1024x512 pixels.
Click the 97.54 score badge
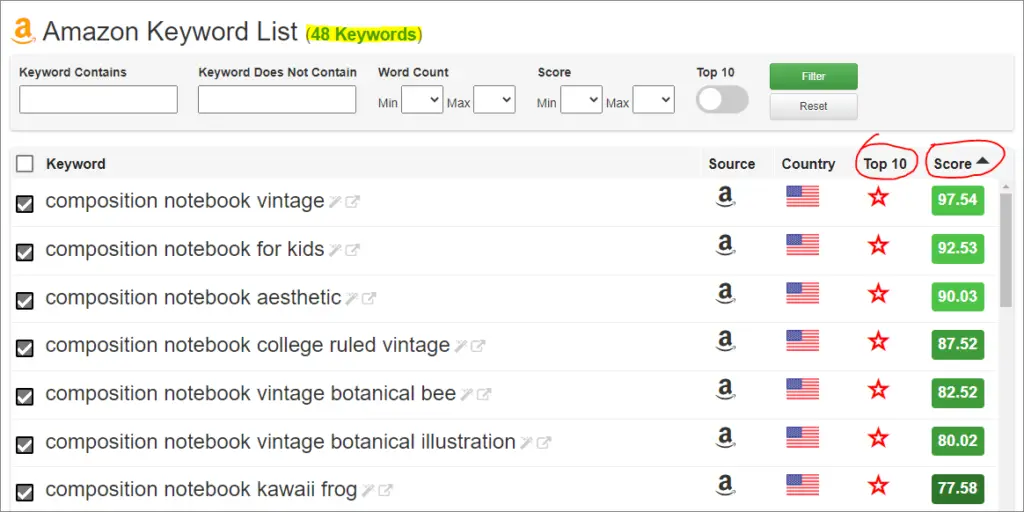click(x=957, y=200)
